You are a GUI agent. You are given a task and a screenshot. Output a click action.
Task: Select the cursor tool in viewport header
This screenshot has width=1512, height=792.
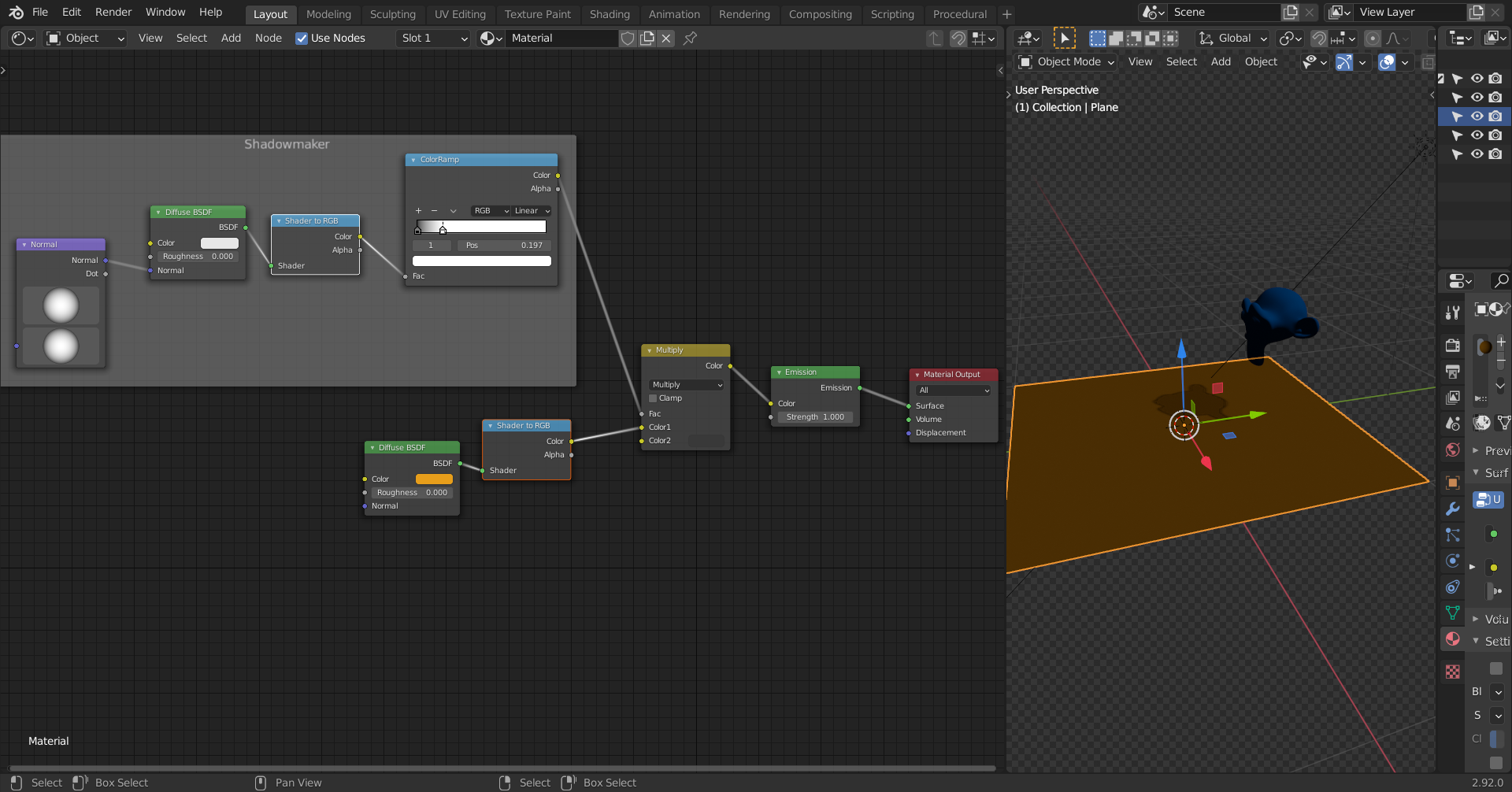pos(1064,38)
